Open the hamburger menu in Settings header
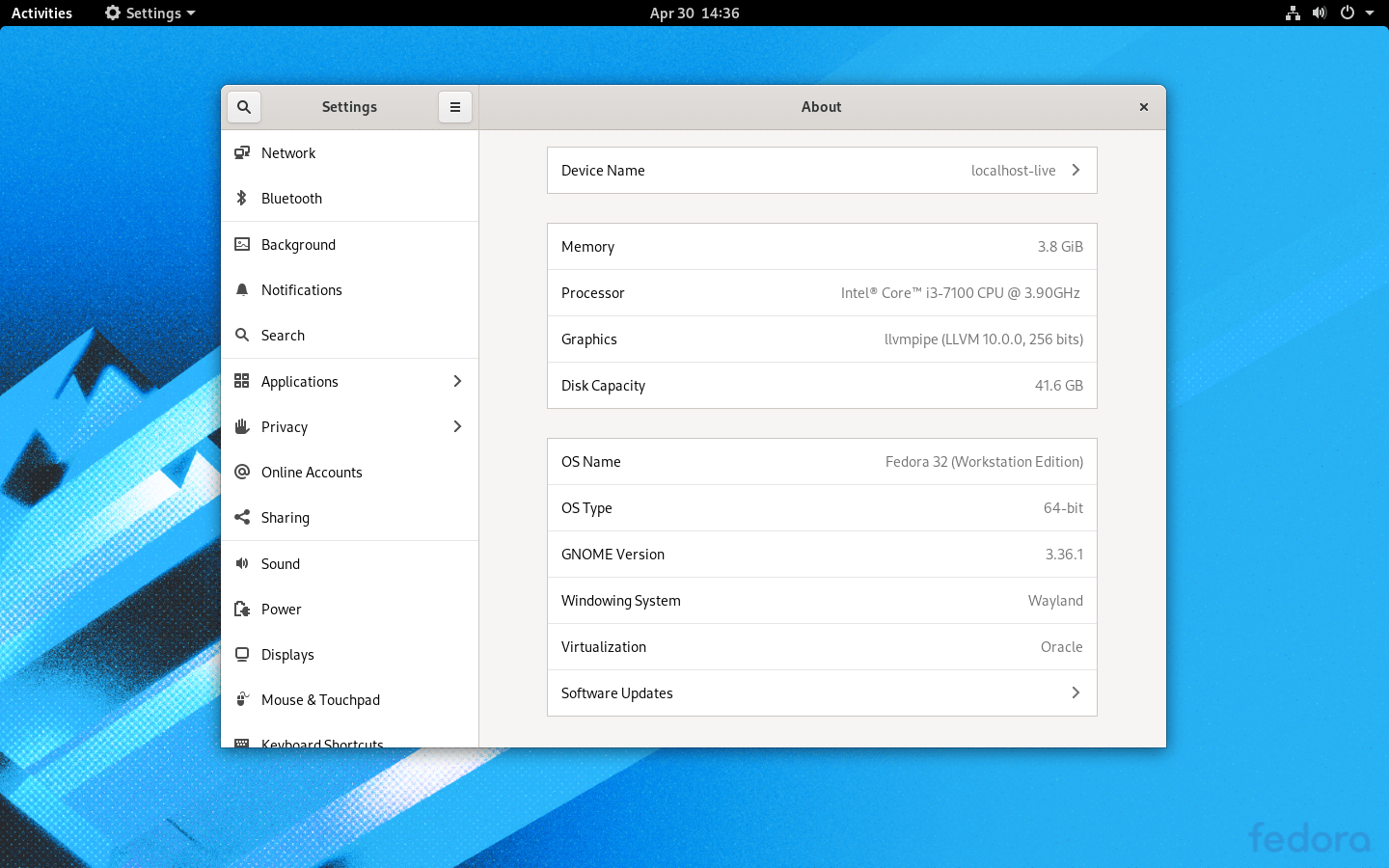The height and width of the screenshot is (868, 1389). point(455,107)
